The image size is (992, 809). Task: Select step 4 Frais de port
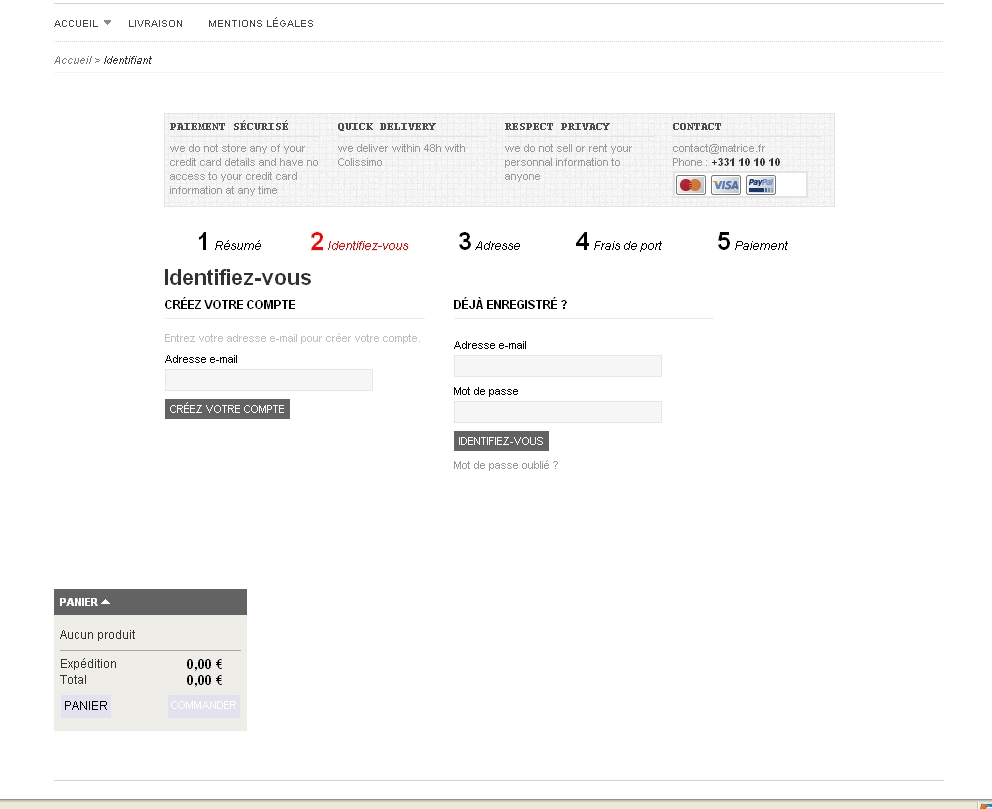pyautogui.click(x=619, y=242)
